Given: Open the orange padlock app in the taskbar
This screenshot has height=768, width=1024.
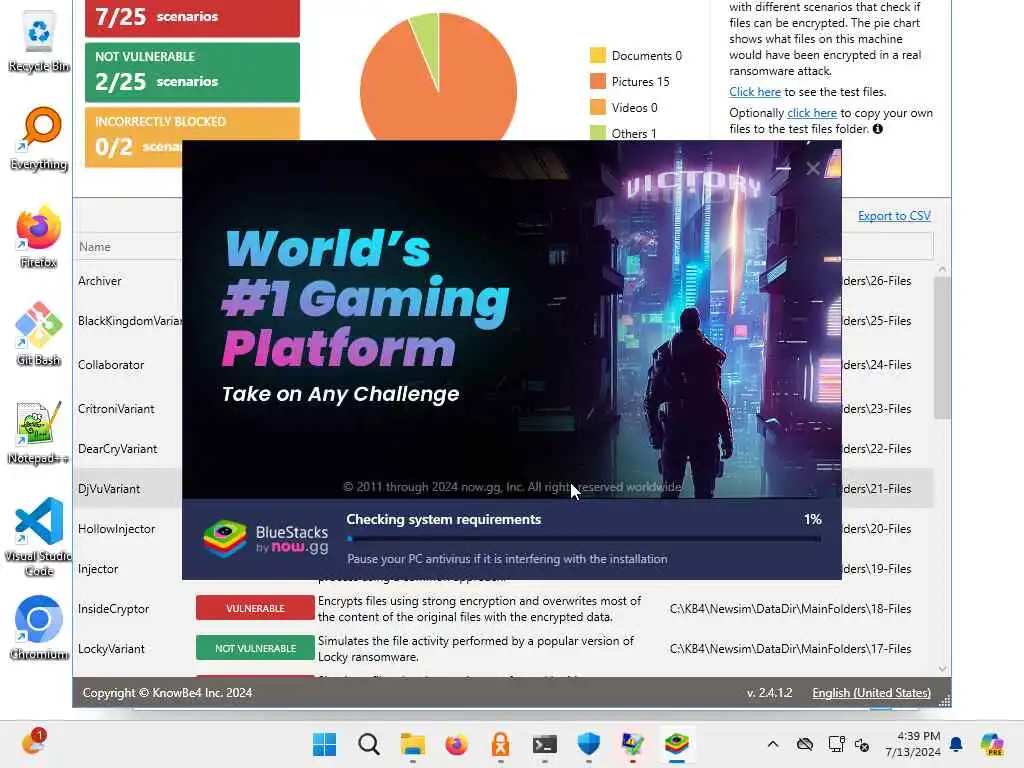Looking at the screenshot, I should [501, 744].
